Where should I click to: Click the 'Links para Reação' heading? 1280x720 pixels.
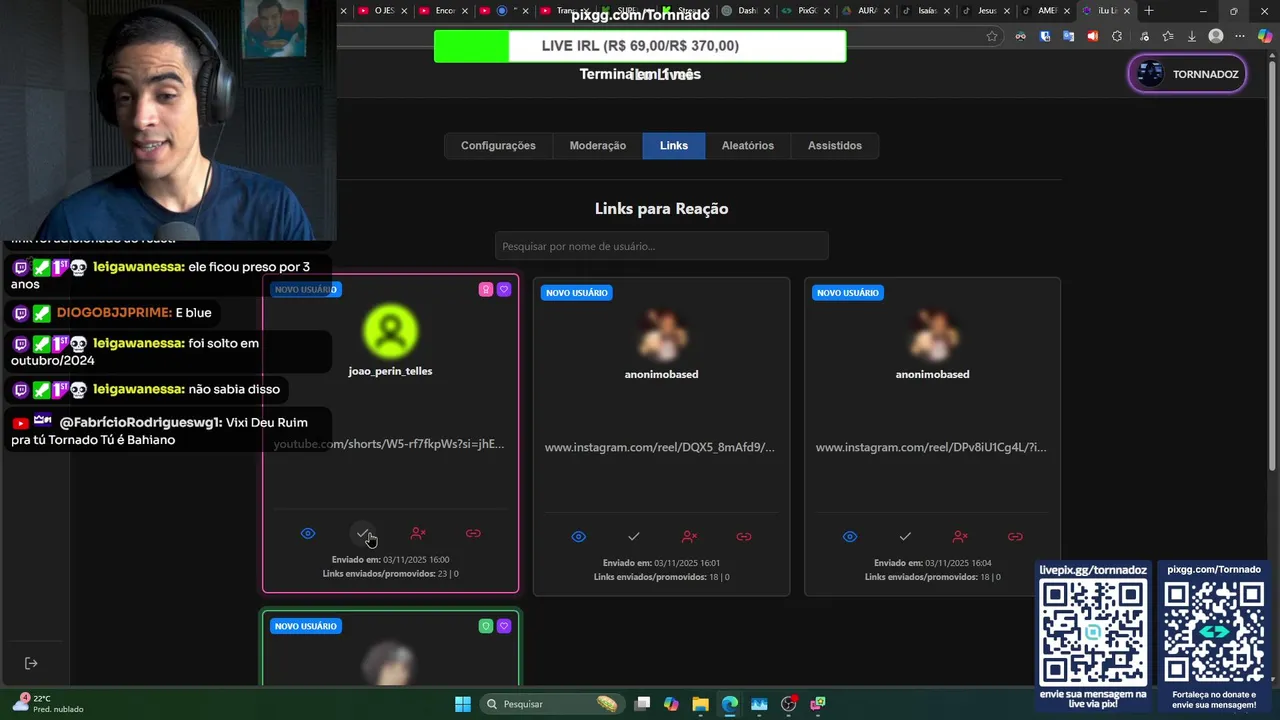tap(661, 209)
